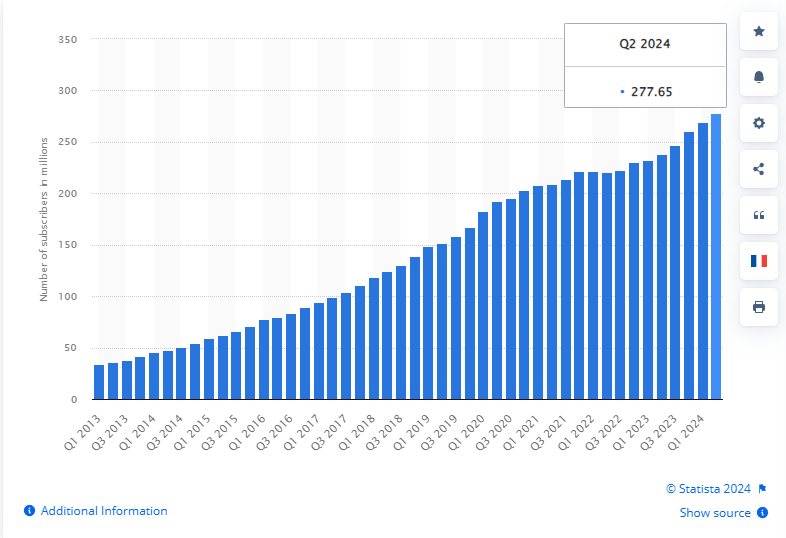The image size is (786, 538).
Task: Select the highlighted Q2 2024 bar
Action: pyautogui.click(x=716, y=257)
